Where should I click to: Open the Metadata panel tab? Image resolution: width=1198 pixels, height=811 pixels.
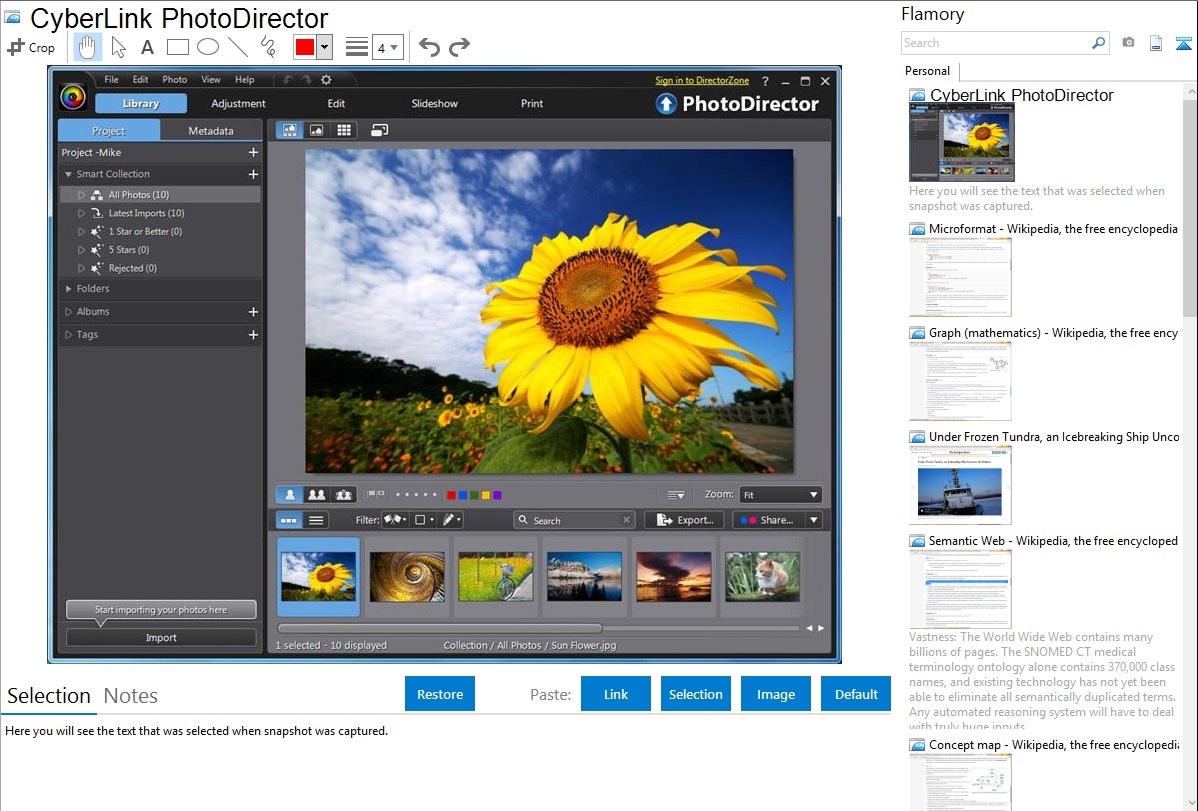[211, 131]
